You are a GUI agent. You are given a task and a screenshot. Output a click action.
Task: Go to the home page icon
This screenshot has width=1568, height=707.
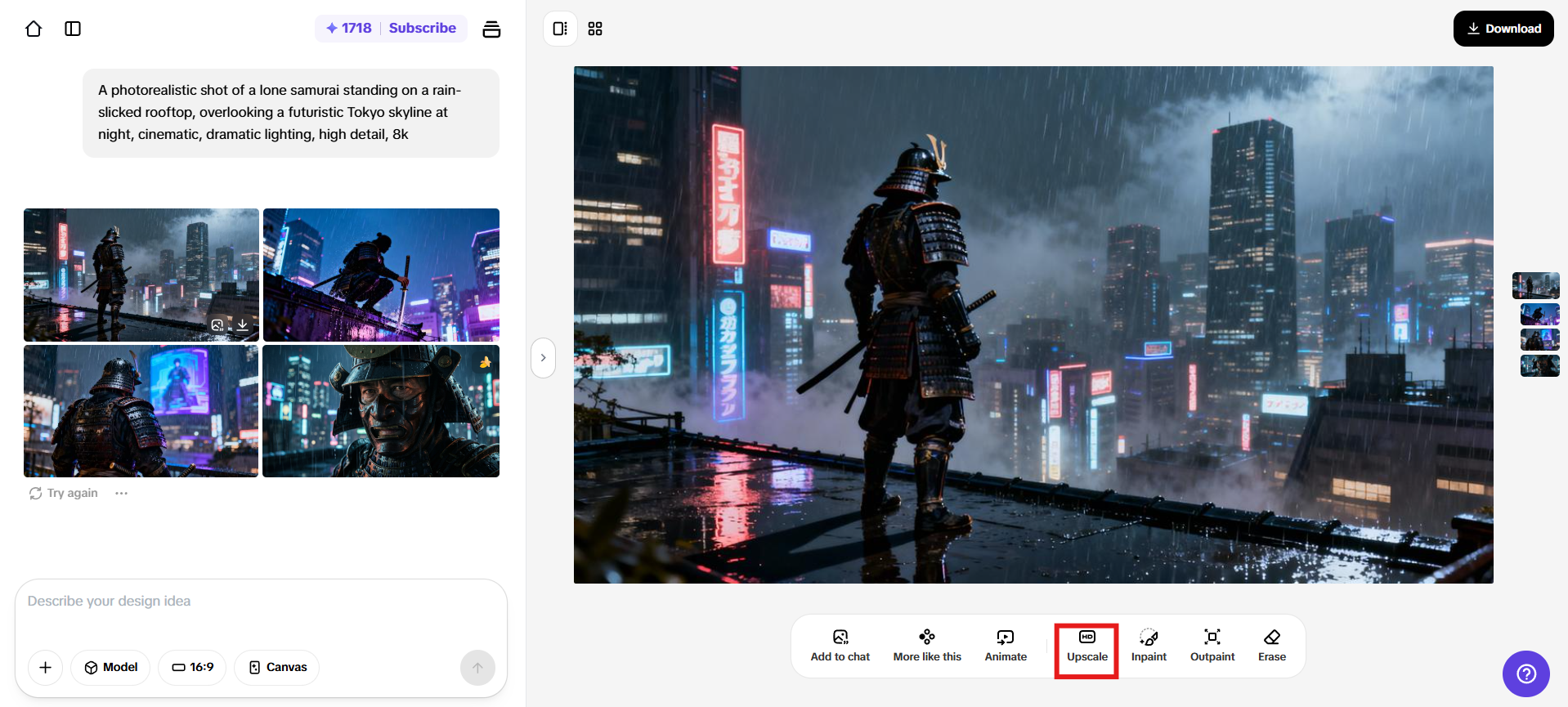point(34,29)
